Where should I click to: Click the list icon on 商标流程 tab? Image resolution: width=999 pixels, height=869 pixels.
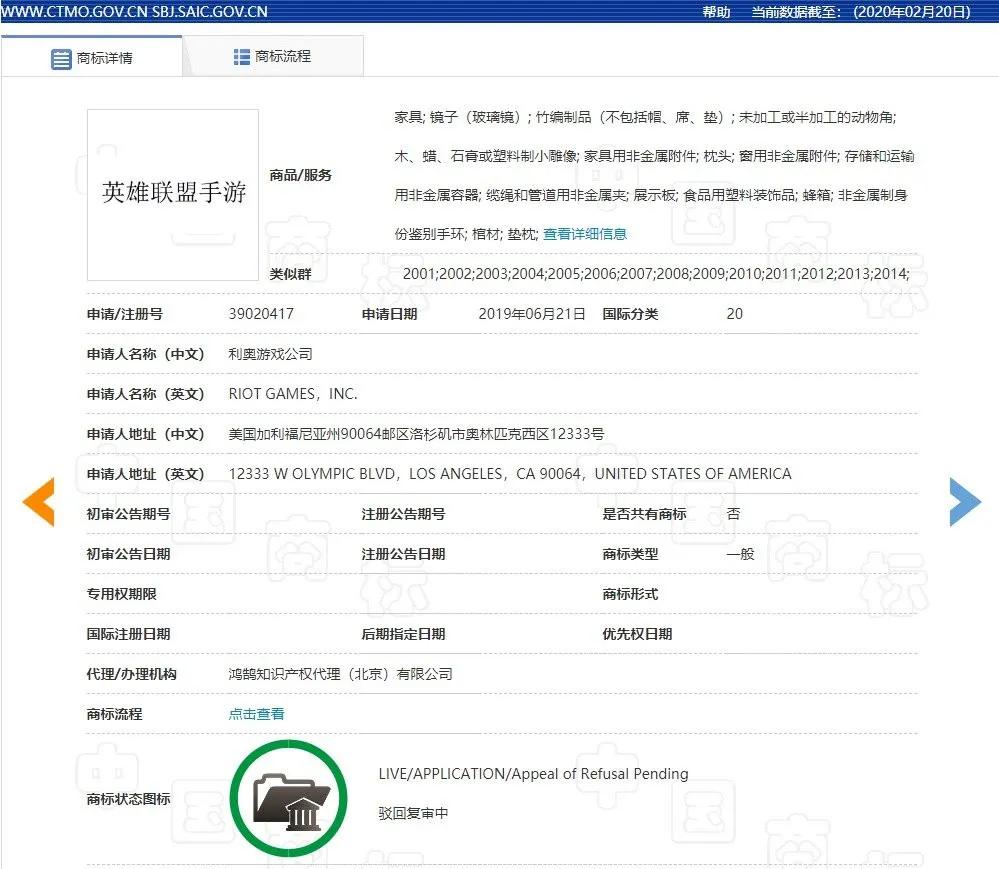point(241,57)
